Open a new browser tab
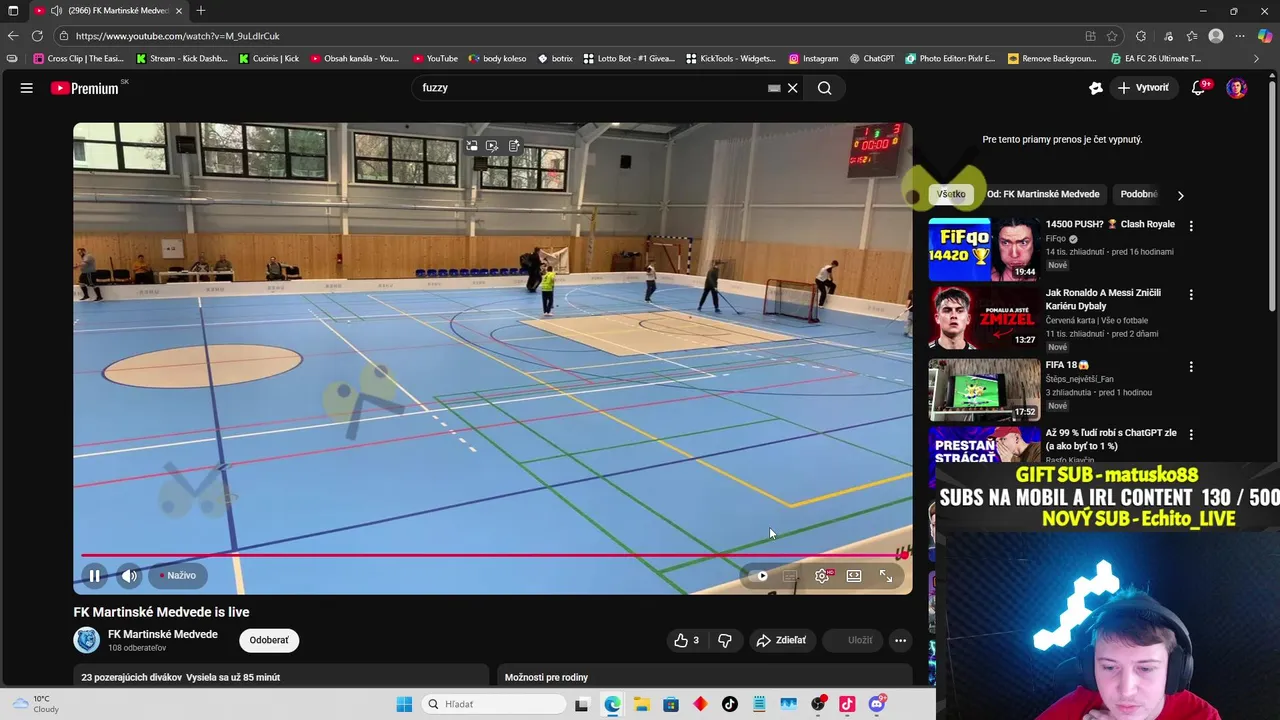The height and width of the screenshot is (720, 1280). tap(201, 10)
